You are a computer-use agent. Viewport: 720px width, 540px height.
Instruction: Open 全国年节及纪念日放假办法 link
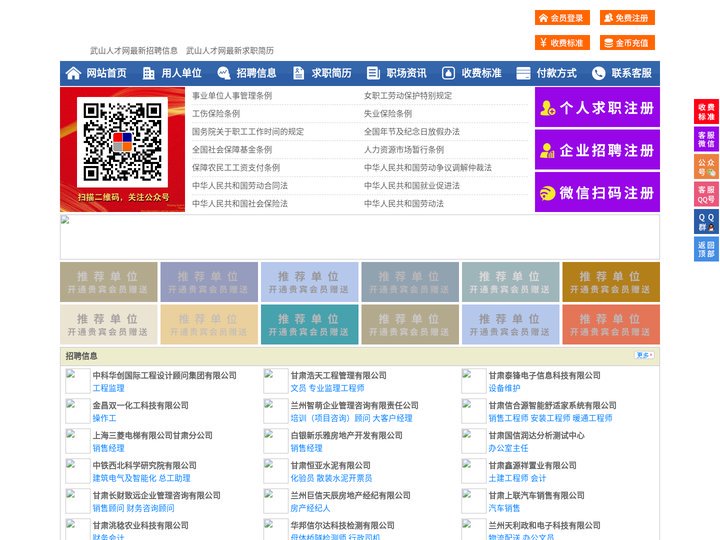412,131
